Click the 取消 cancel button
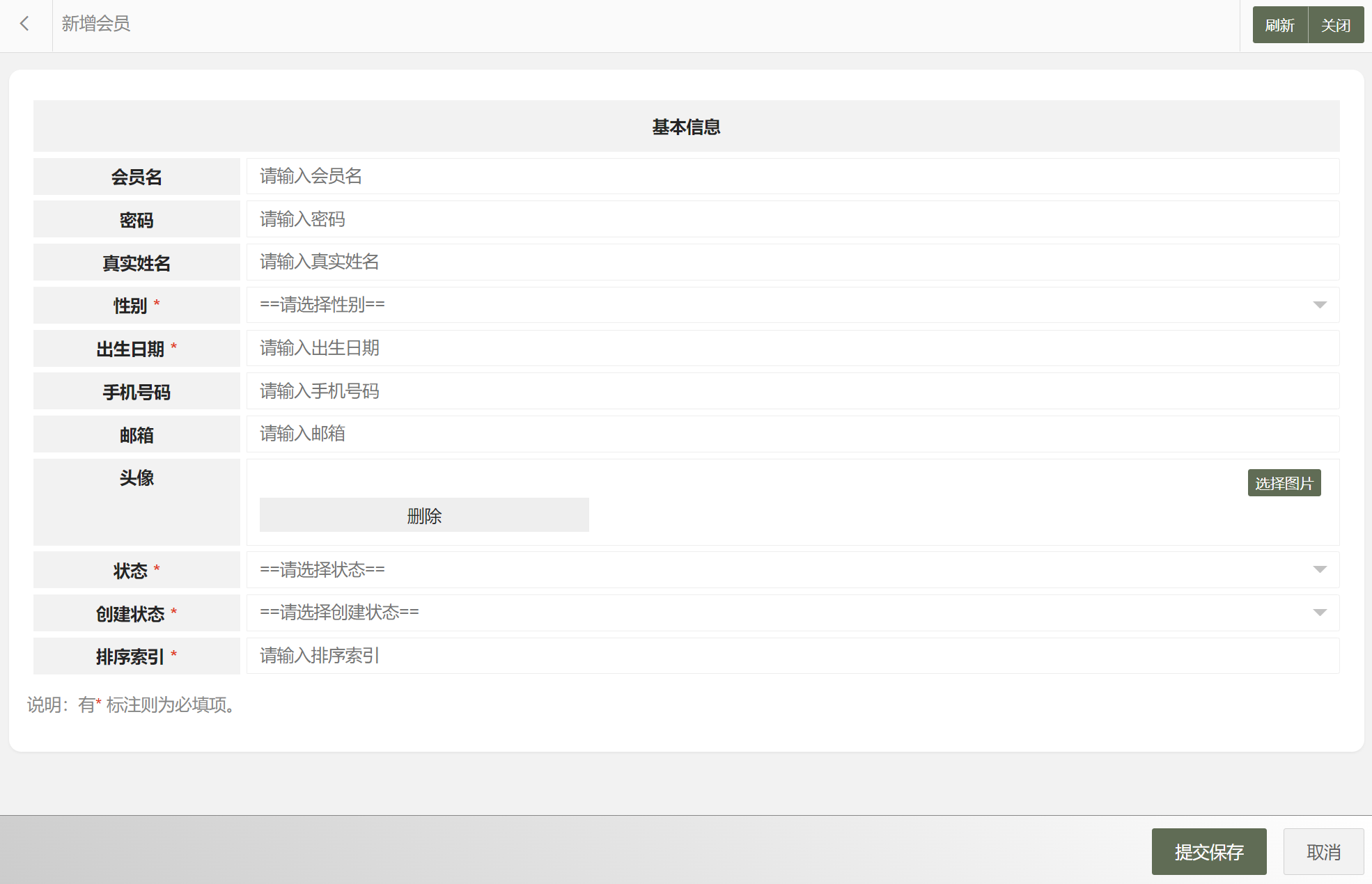The width and height of the screenshot is (1372, 884). click(x=1323, y=852)
